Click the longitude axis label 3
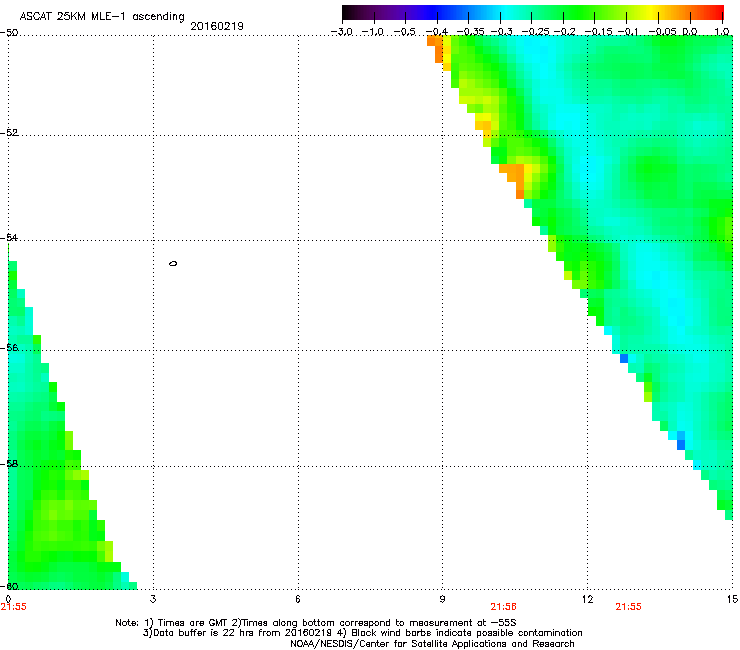740x650 pixels. pyautogui.click(x=153, y=599)
